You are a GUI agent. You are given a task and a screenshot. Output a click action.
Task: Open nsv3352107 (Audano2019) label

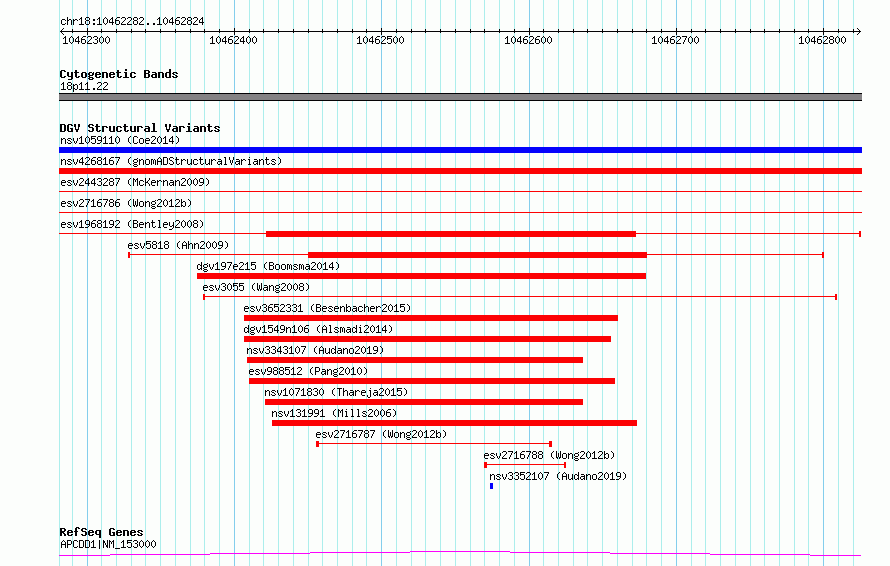558,476
